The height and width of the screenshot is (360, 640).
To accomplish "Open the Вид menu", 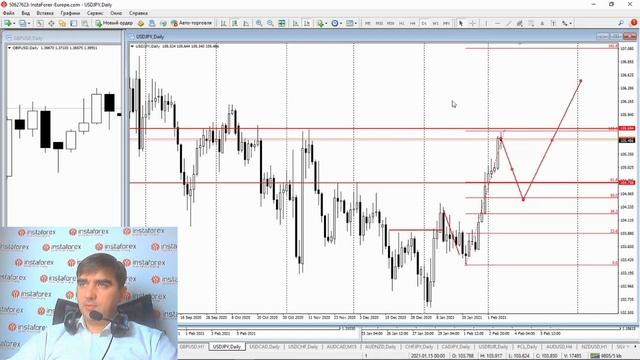I will [25, 13].
